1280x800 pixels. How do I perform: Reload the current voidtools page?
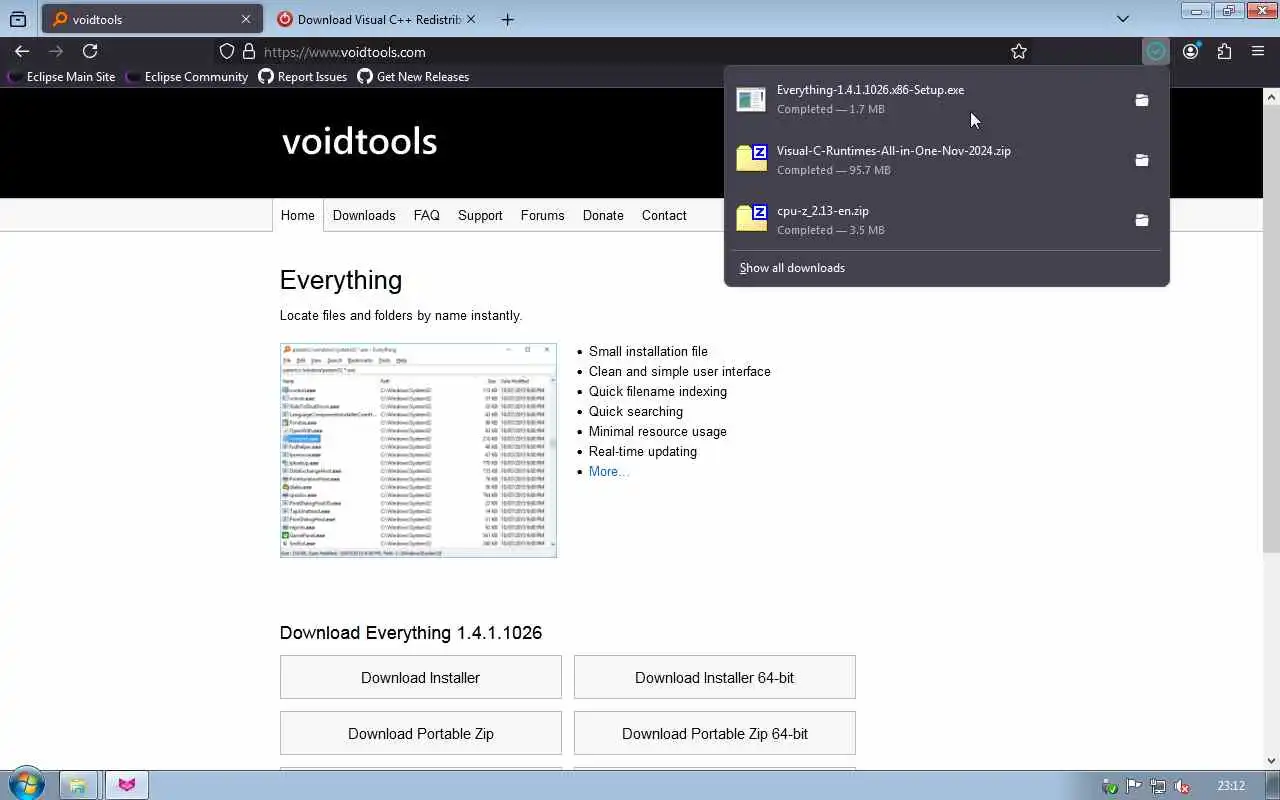90,51
